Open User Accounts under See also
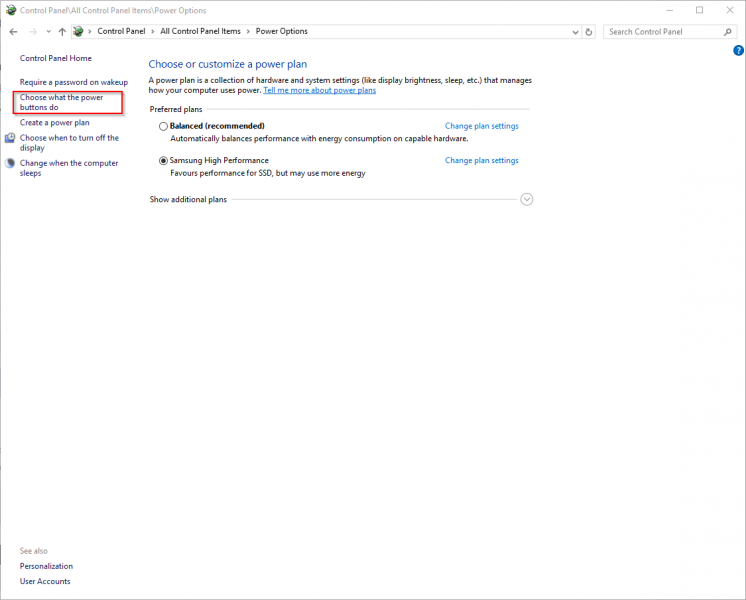Screen dimensions: 746x600 45,581
